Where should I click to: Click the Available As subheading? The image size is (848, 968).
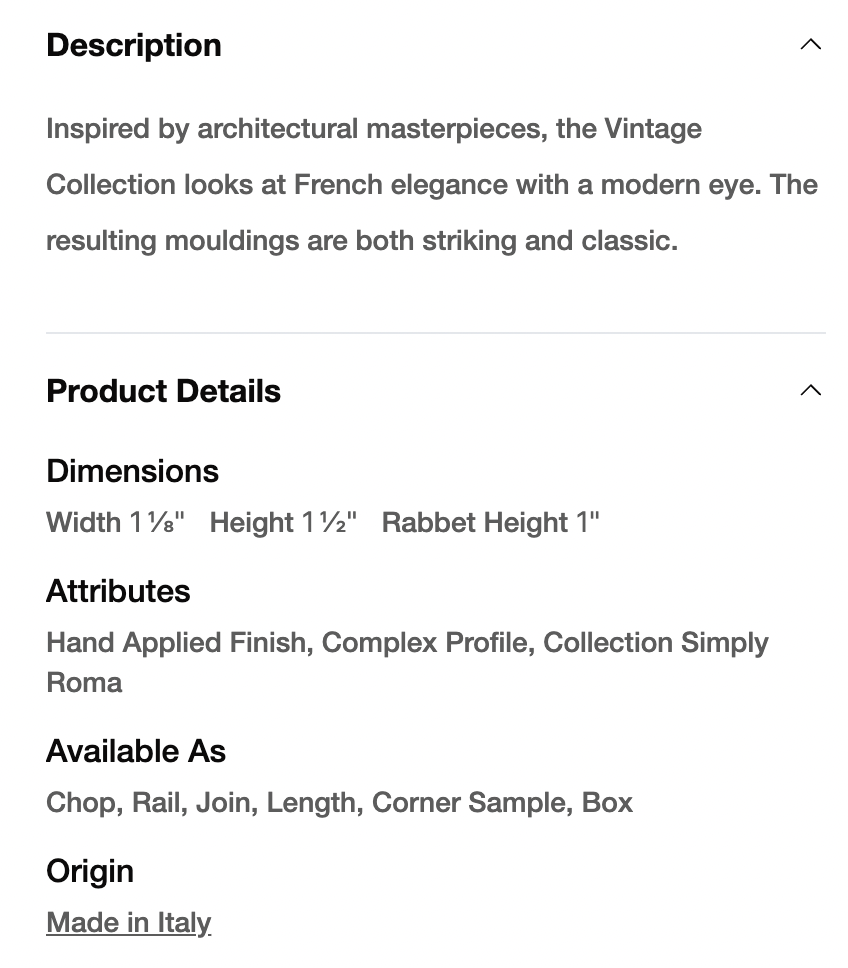136,751
